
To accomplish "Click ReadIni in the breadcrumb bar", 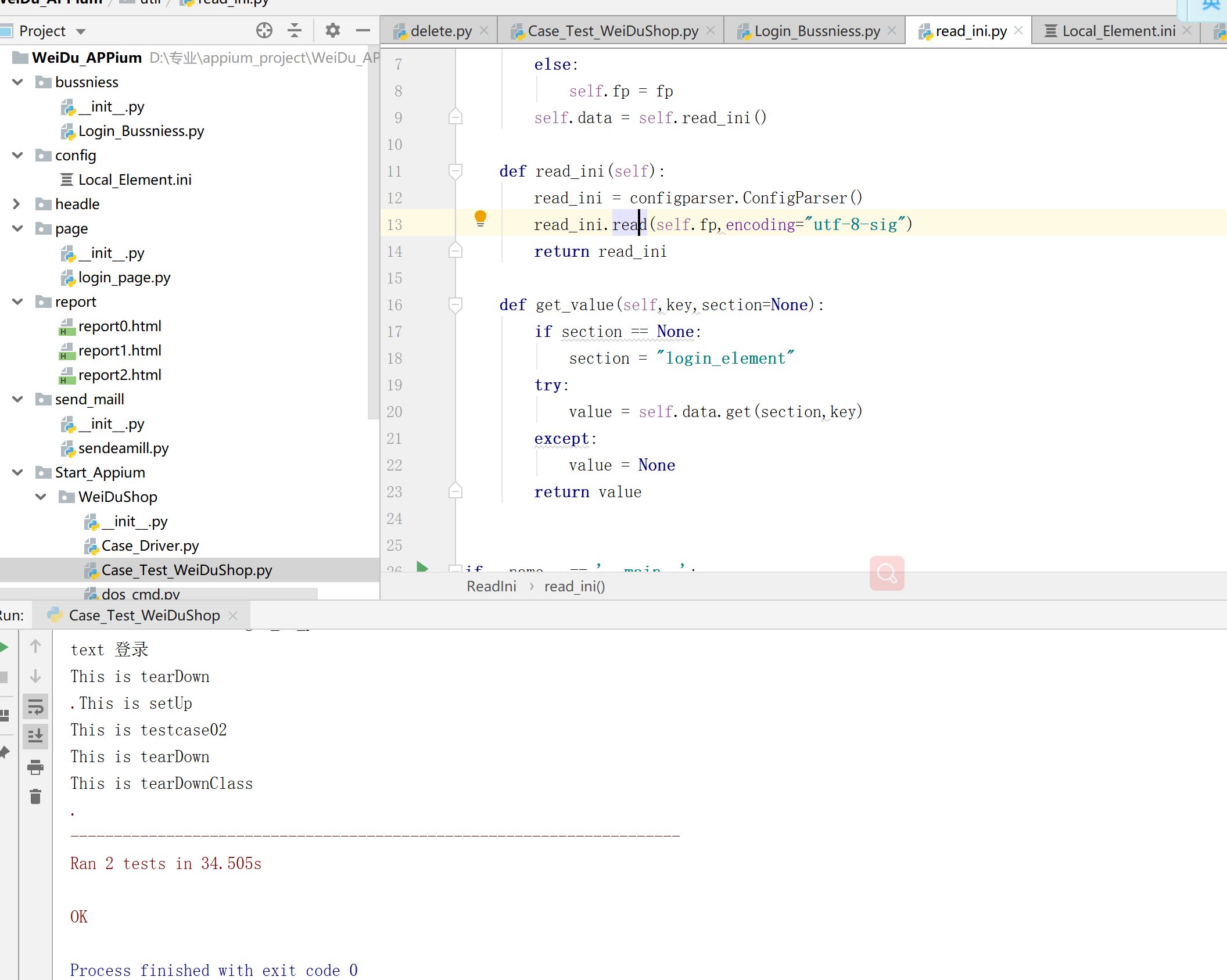I will click(491, 586).
